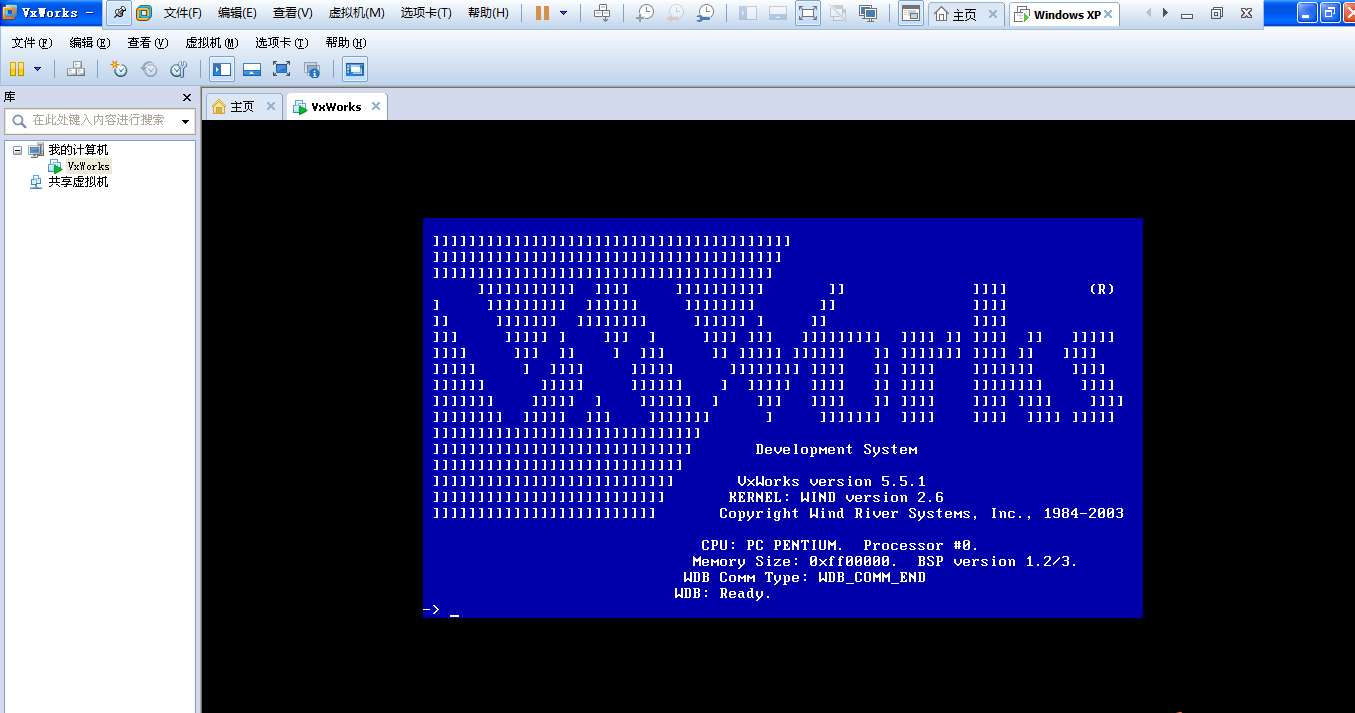This screenshot has height=713, width=1355.
Task: Suspend the virtual machine
Action: click(17, 68)
